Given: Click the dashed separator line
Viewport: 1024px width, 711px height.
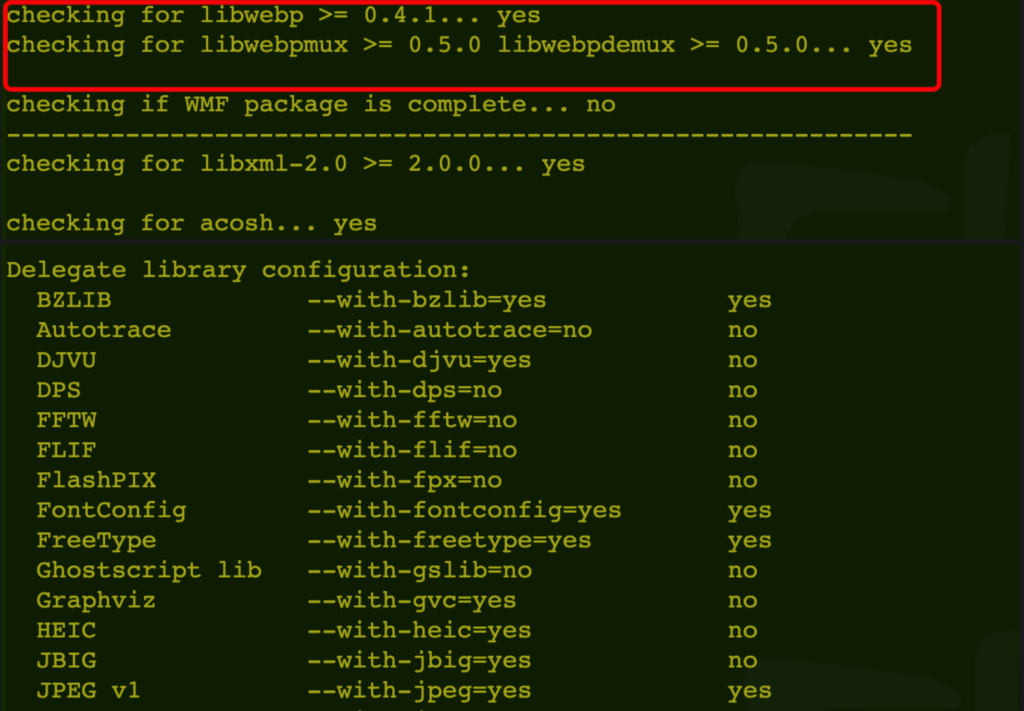Looking at the screenshot, I should click(x=459, y=135).
